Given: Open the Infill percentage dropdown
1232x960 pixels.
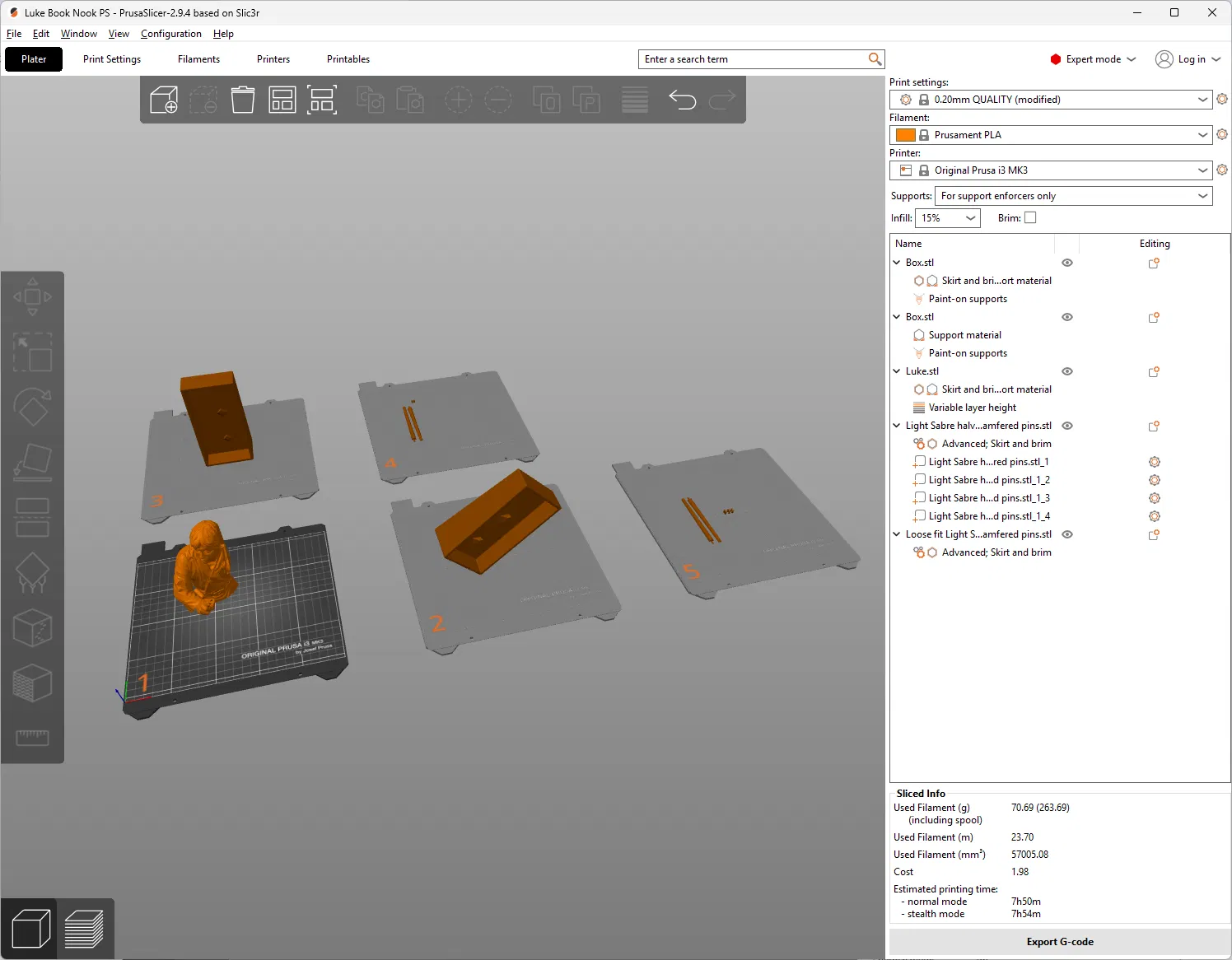Looking at the screenshot, I should pyautogui.click(x=948, y=218).
